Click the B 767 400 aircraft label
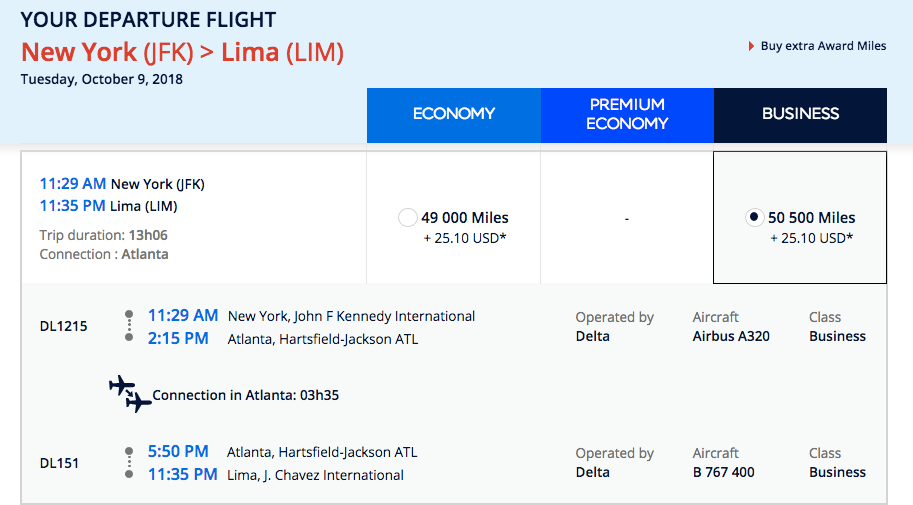The height and width of the screenshot is (505, 913). (x=723, y=472)
